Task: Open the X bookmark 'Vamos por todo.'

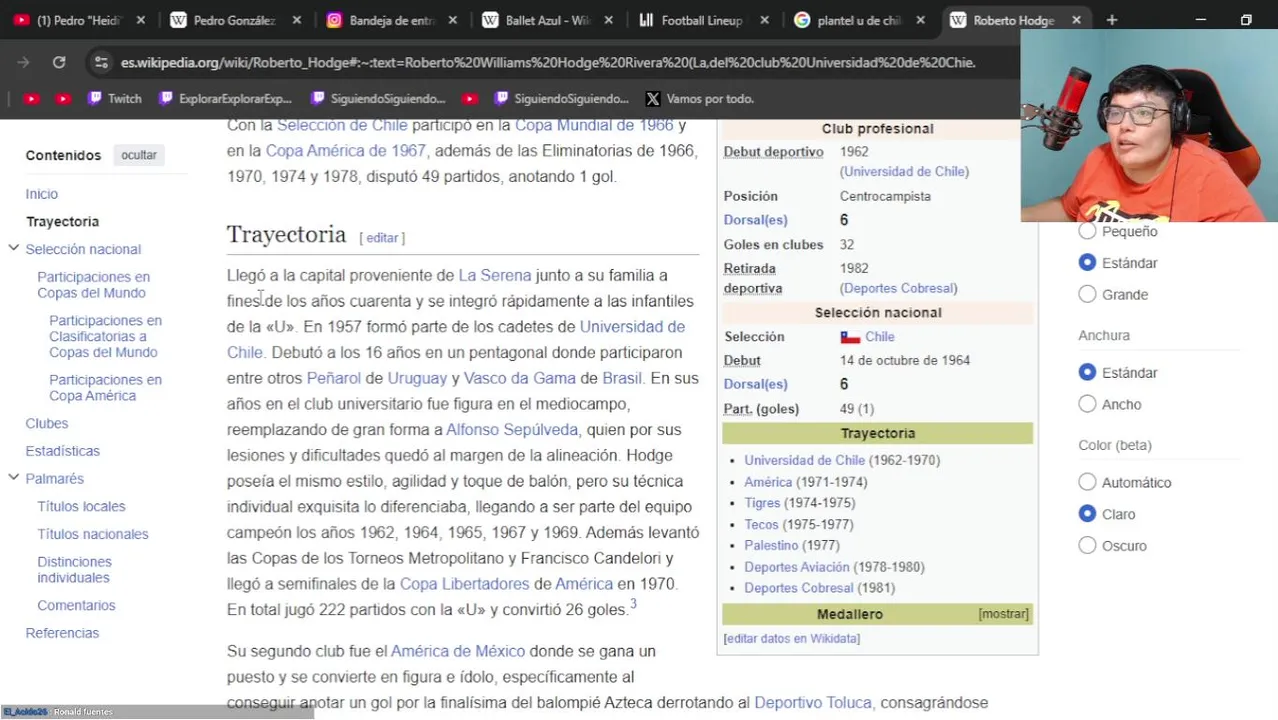Action: (699, 99)
